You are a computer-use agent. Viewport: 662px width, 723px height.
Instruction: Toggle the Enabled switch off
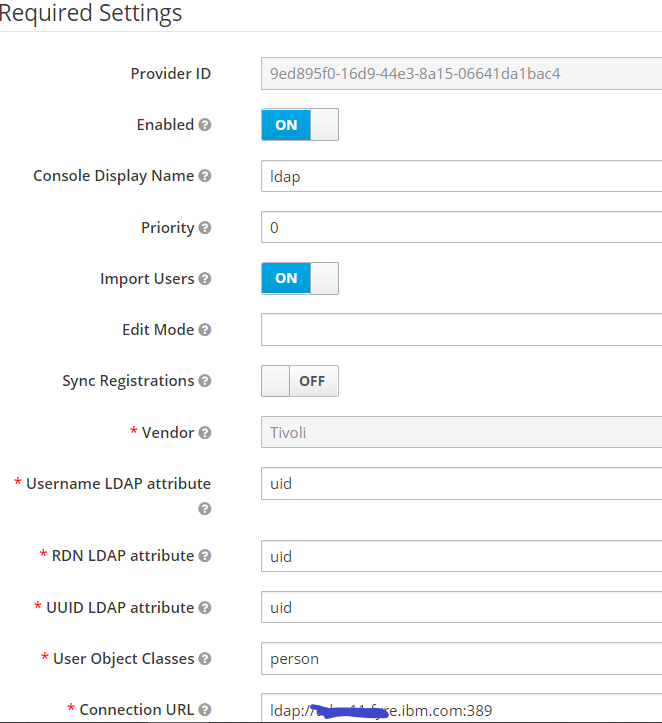tap(300, 124)
